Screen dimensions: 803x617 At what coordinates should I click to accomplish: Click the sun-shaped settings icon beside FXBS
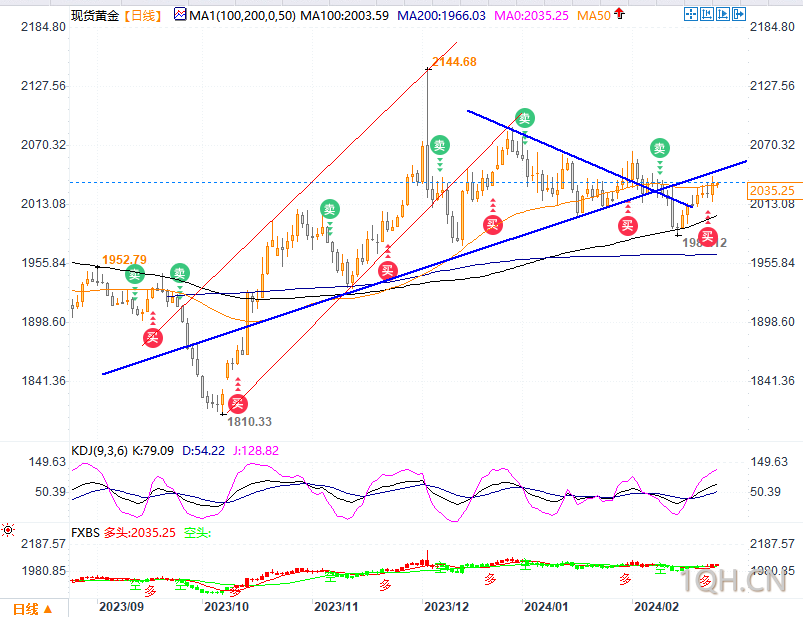click(x=8, y=530)
